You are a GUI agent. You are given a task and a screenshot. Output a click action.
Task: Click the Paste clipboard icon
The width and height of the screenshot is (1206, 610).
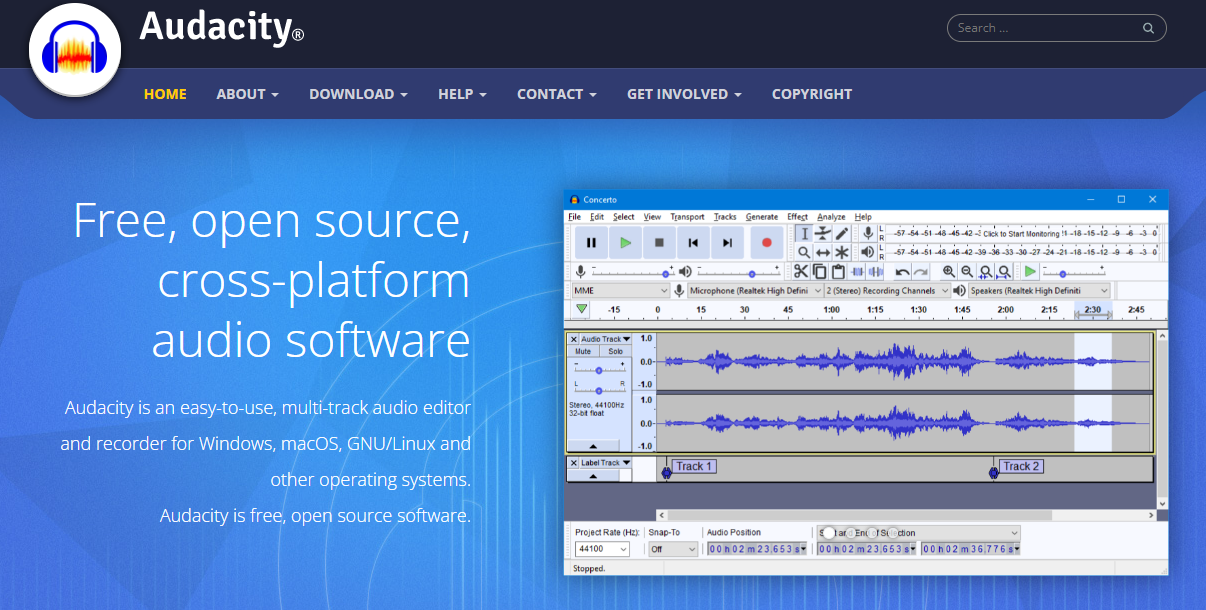(839, 271)
